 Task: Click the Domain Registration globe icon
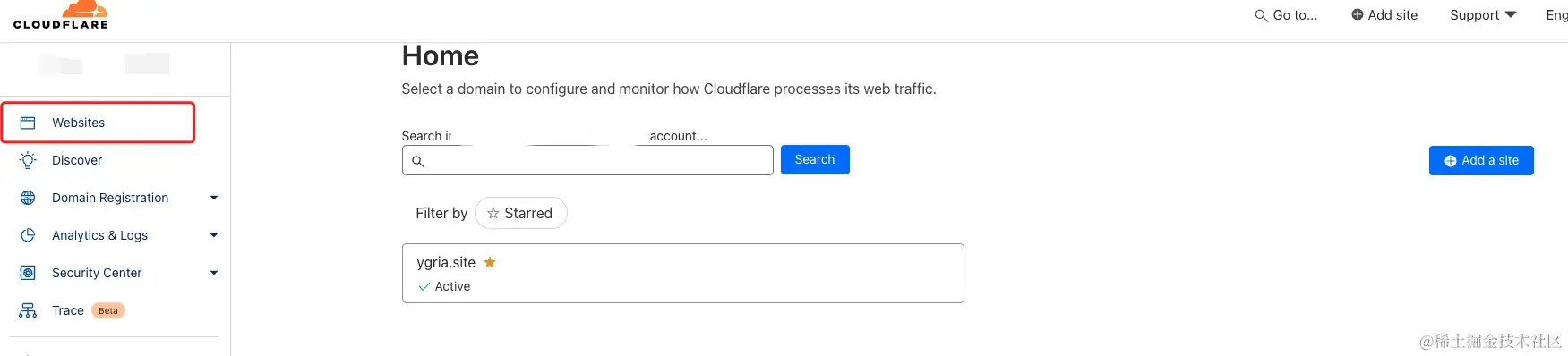point(28,198)
